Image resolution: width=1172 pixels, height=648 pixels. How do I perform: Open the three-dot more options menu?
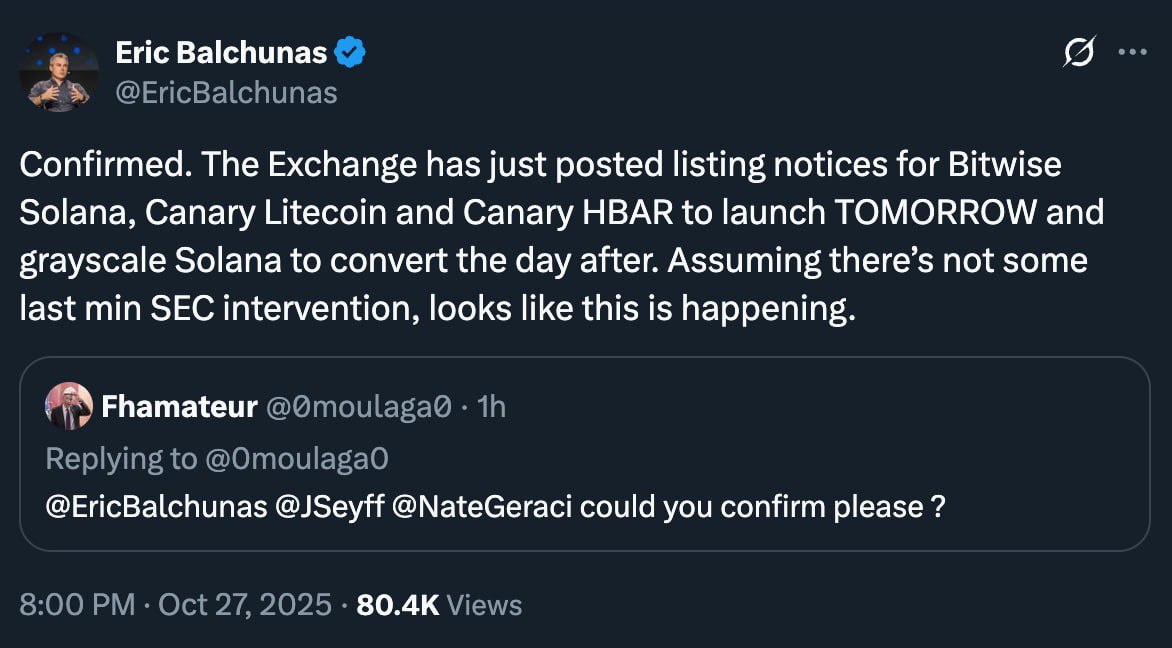(x=1132, y=52)
